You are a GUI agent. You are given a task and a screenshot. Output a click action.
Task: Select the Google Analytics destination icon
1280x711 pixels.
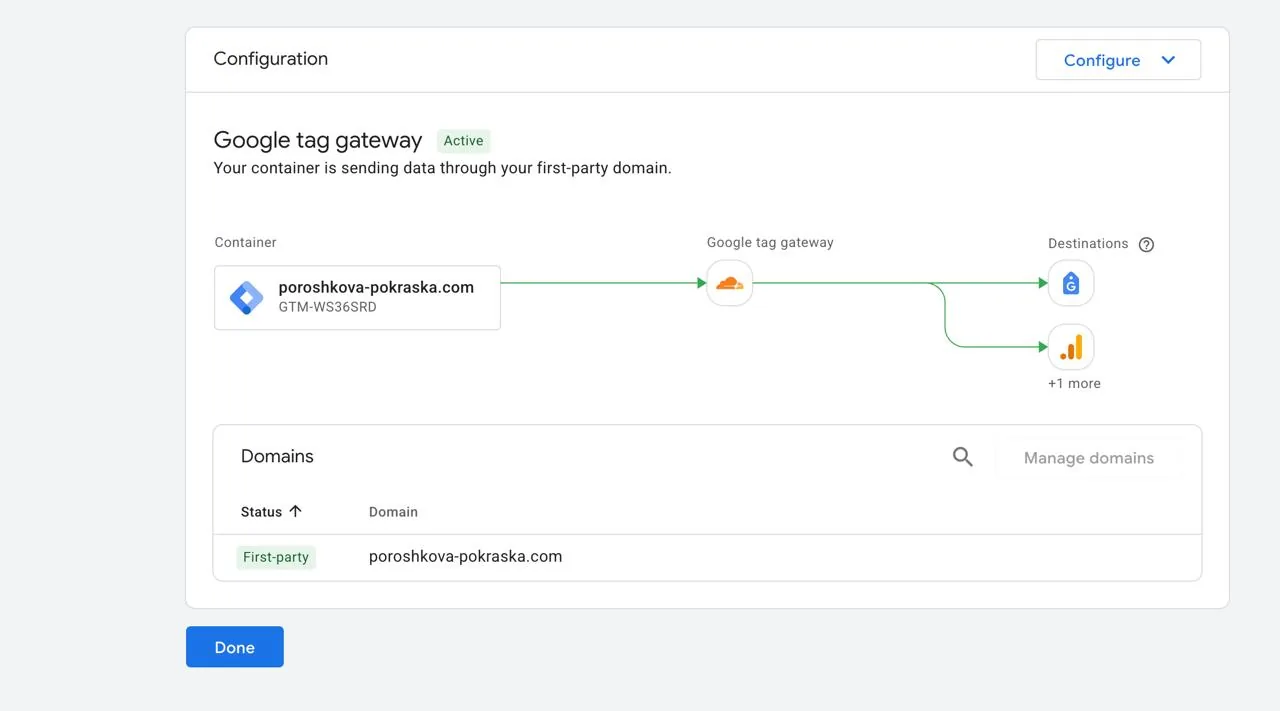(x=1071, y=347)
